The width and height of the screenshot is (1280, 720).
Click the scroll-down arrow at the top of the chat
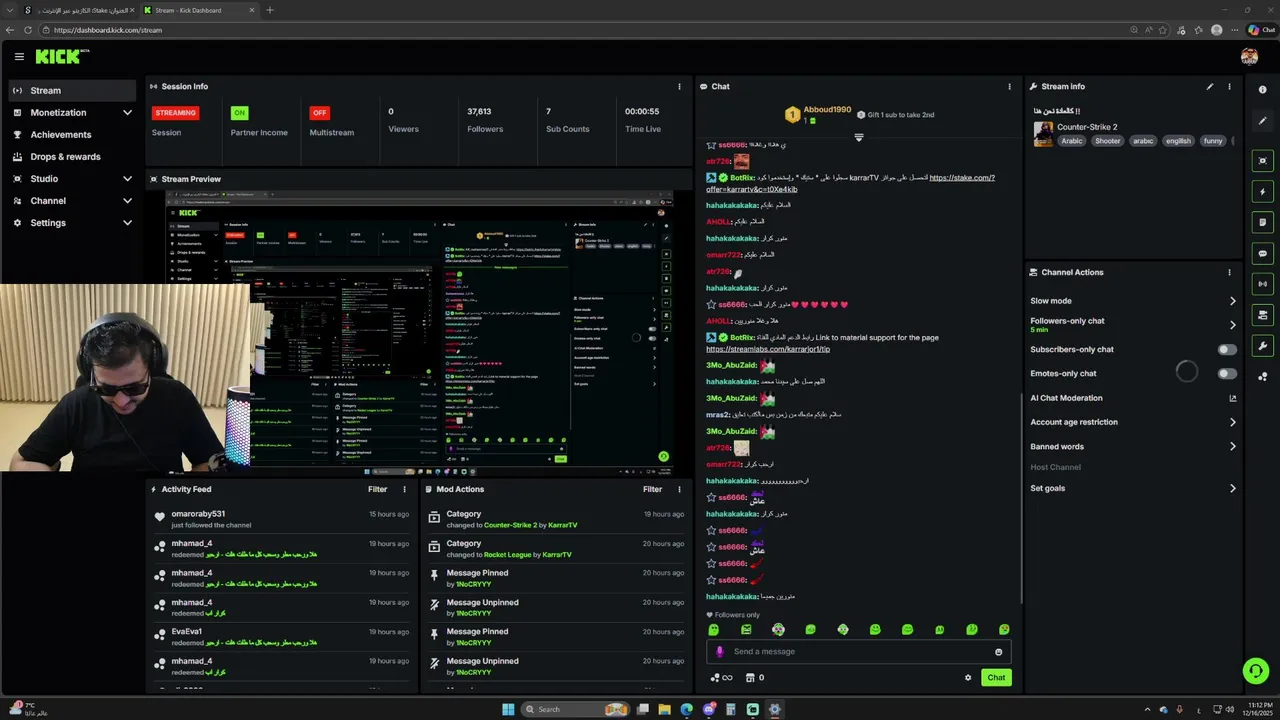click(858, 137)
